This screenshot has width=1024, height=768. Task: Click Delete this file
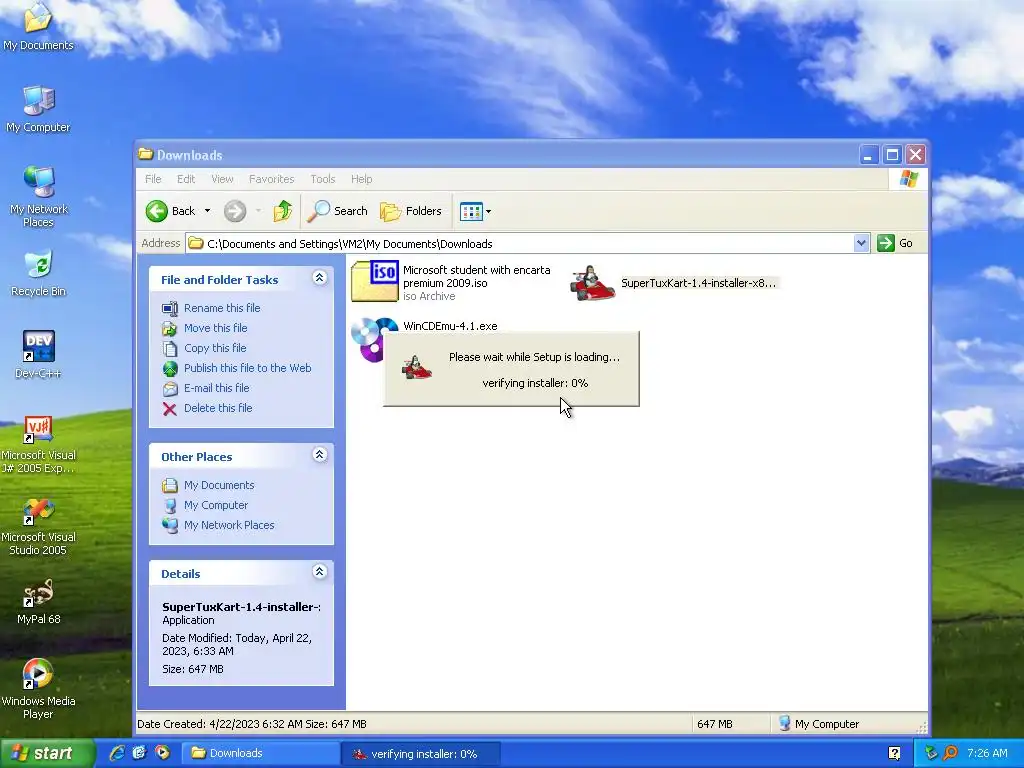(x=207, y=408)
